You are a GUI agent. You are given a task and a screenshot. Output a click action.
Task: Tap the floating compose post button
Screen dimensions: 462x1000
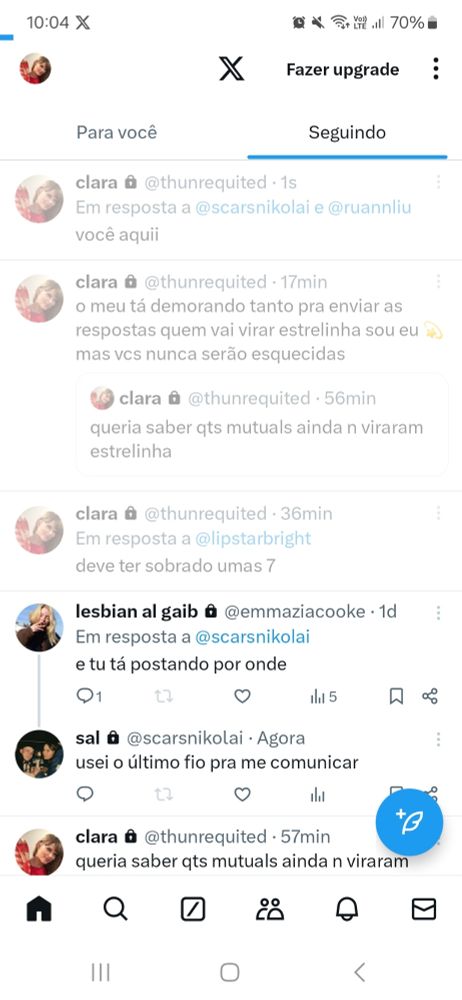409,822
